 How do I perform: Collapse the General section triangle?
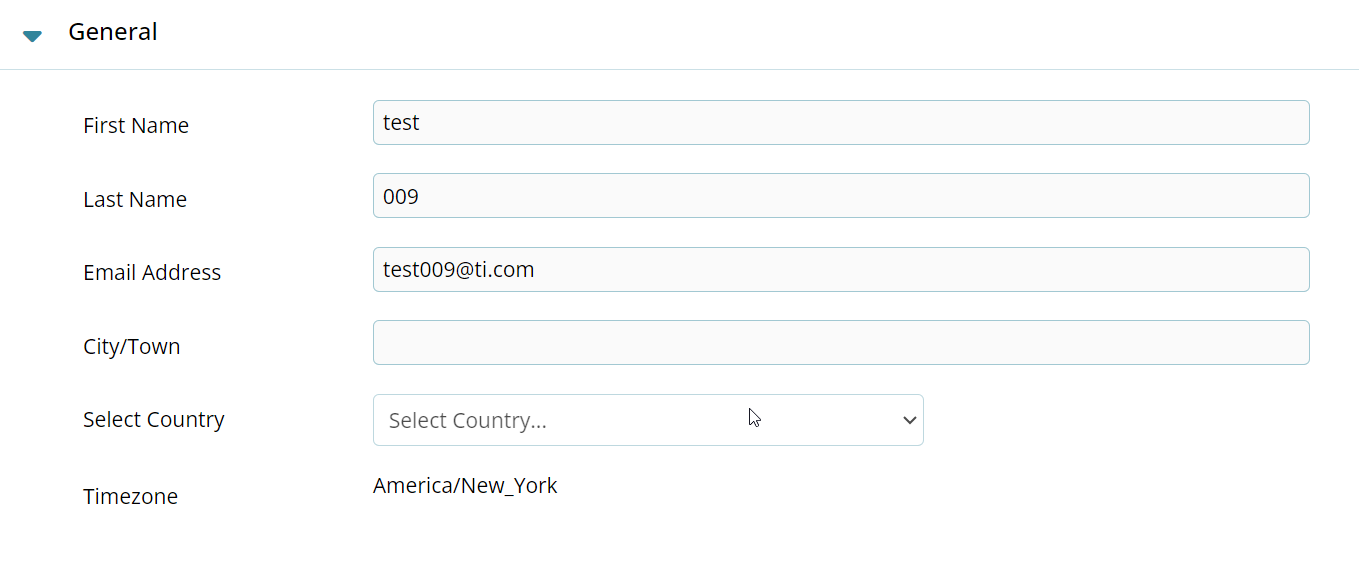[x=32, y=36]
